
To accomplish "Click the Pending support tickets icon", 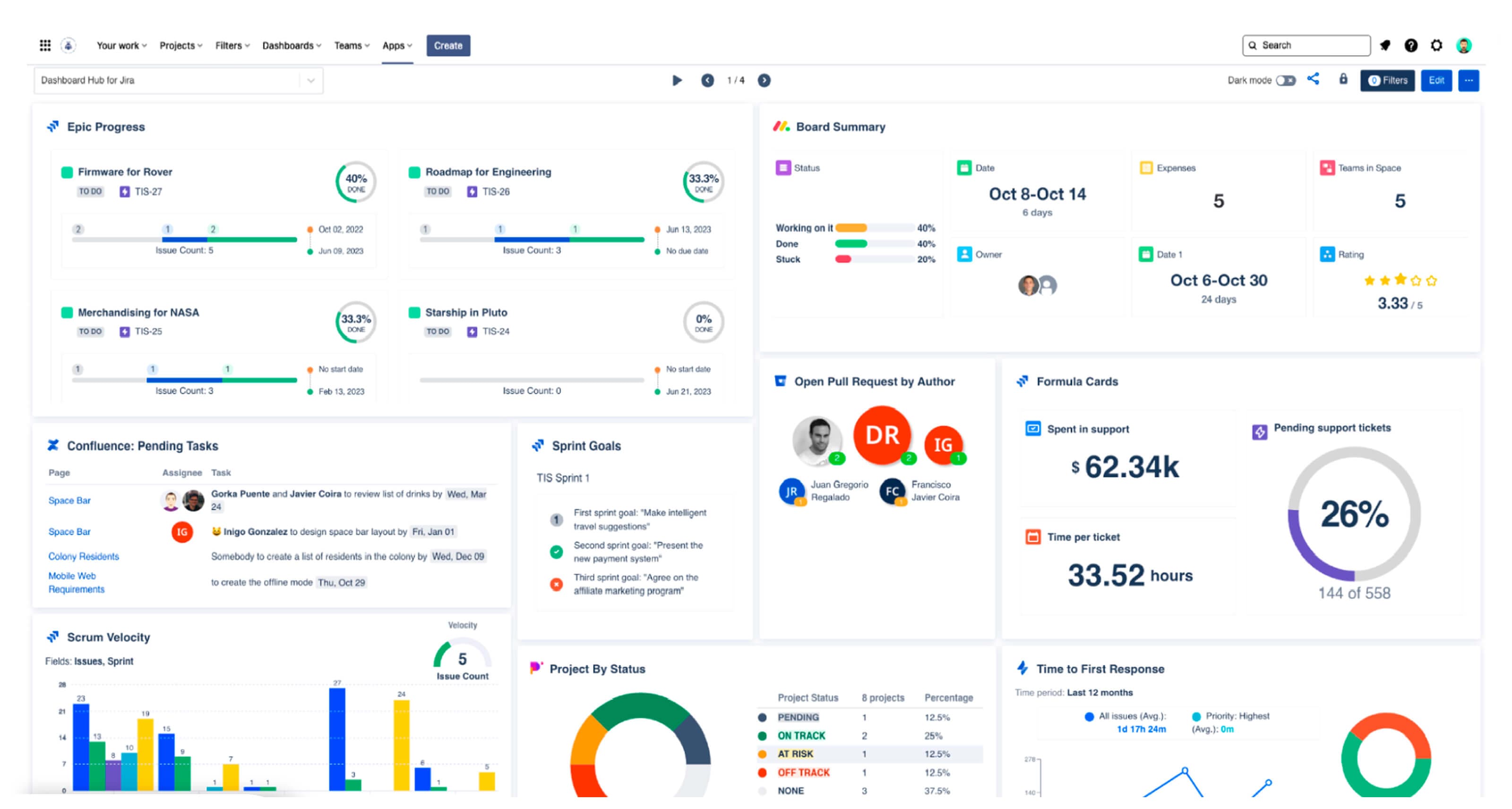I will tap(1260, 433).
